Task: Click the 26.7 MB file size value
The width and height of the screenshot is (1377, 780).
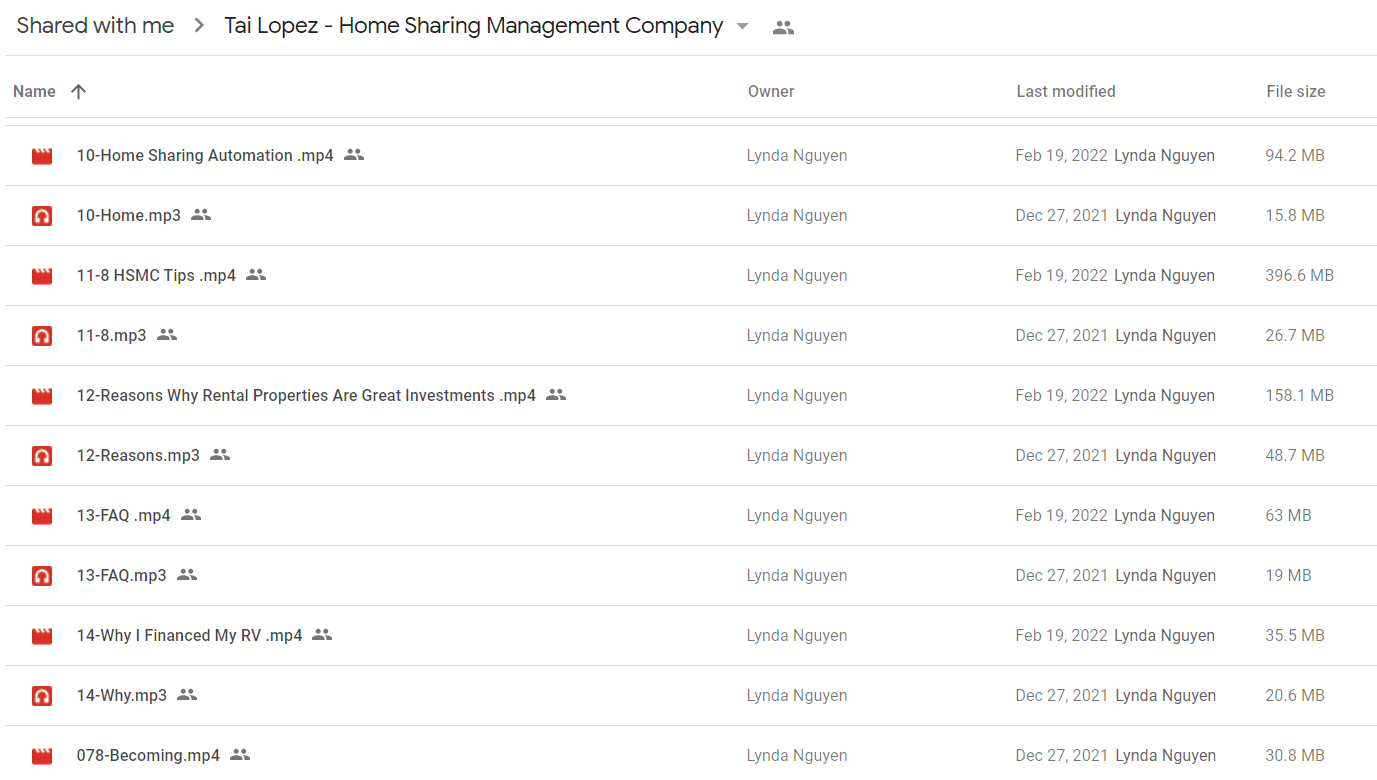Action: pyautogui.click(x=1295, y=335)
